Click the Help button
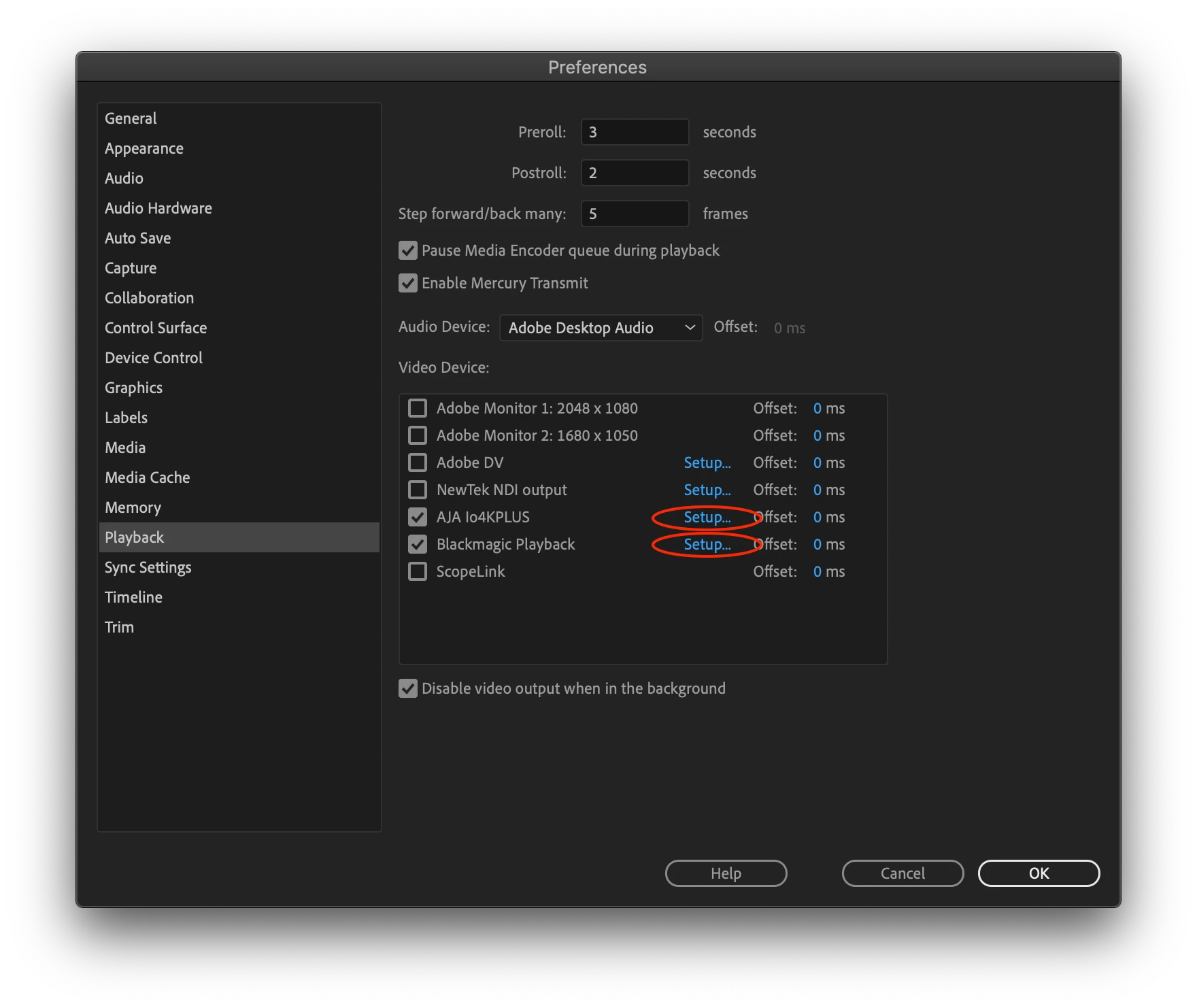Screen dimensions: 1197x1008 (726, 873)
